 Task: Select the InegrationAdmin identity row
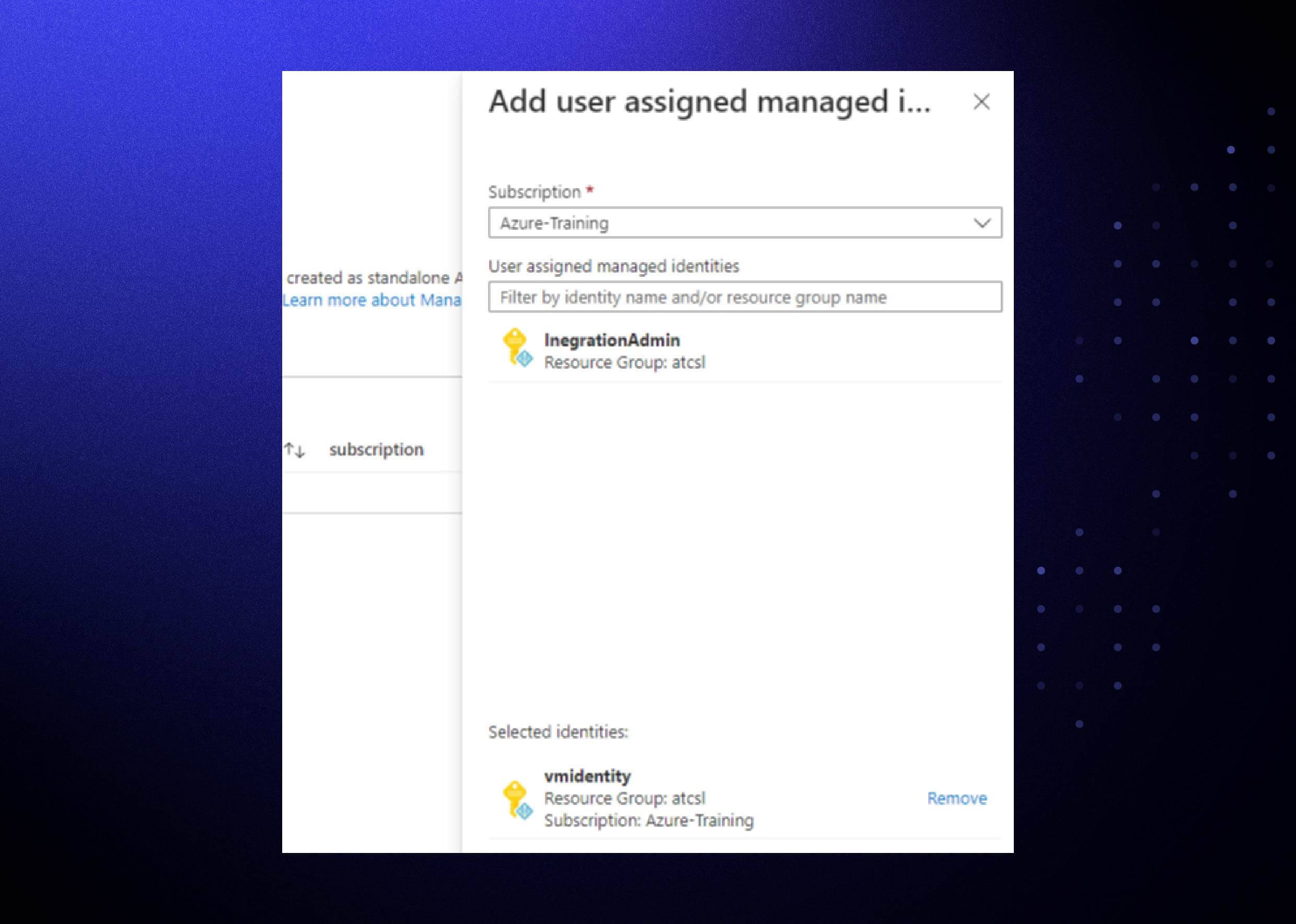612,340
